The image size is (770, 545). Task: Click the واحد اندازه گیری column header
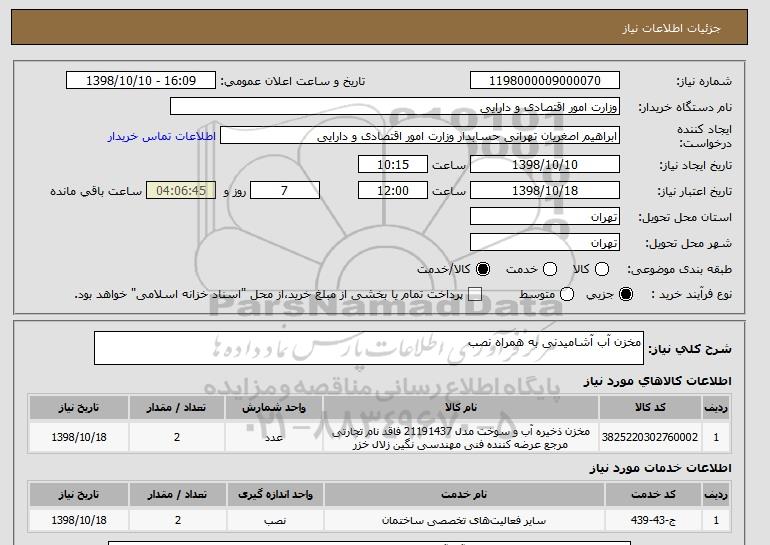tap(275, 494)
